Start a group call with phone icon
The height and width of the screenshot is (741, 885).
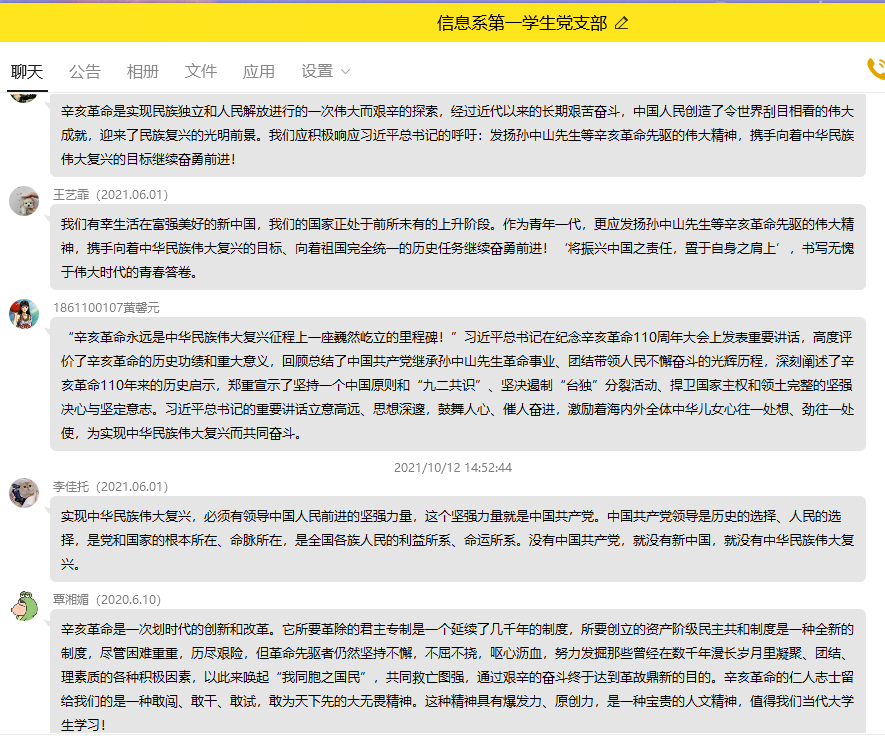coord(875,68)
